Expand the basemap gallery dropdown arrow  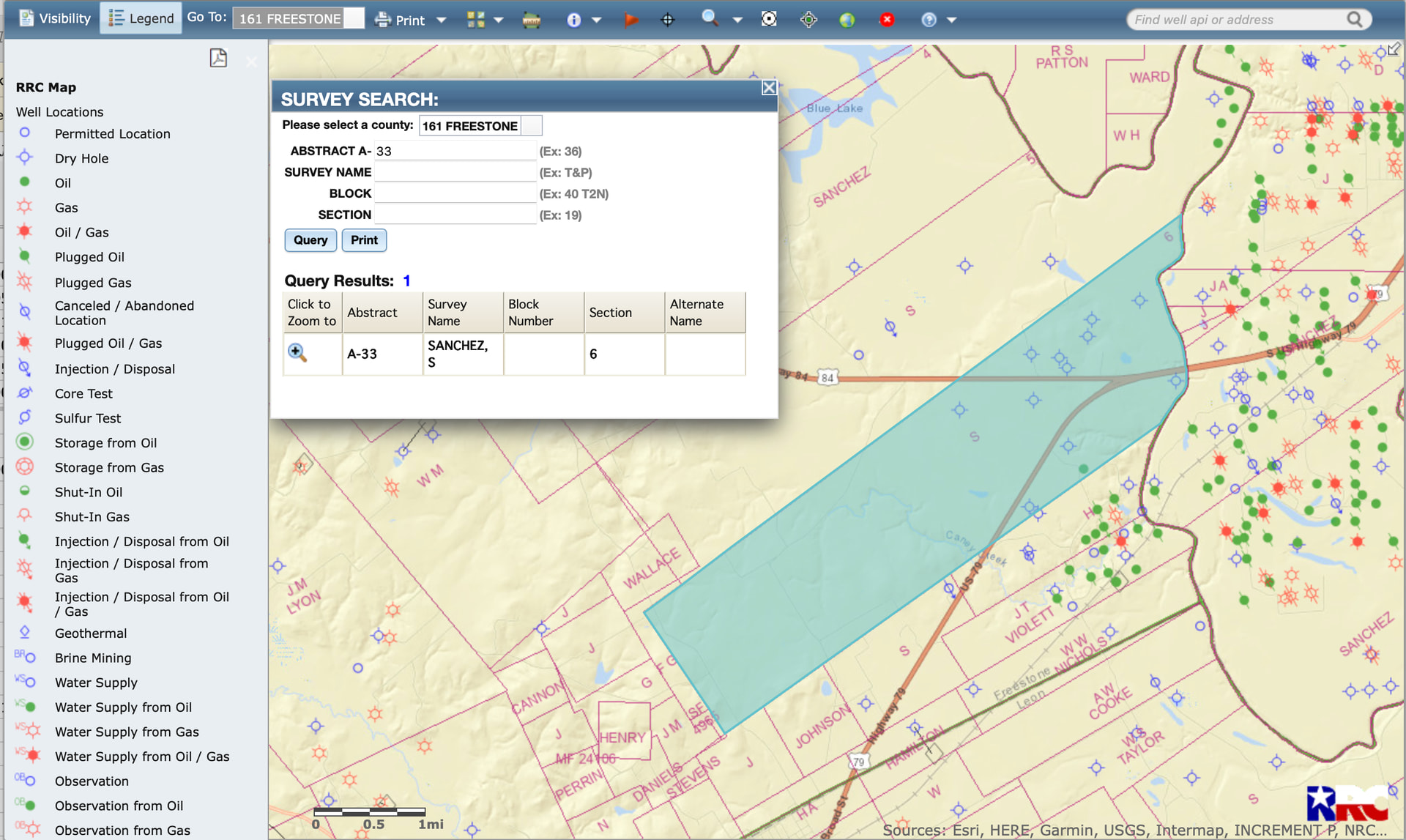coord(499,21)
